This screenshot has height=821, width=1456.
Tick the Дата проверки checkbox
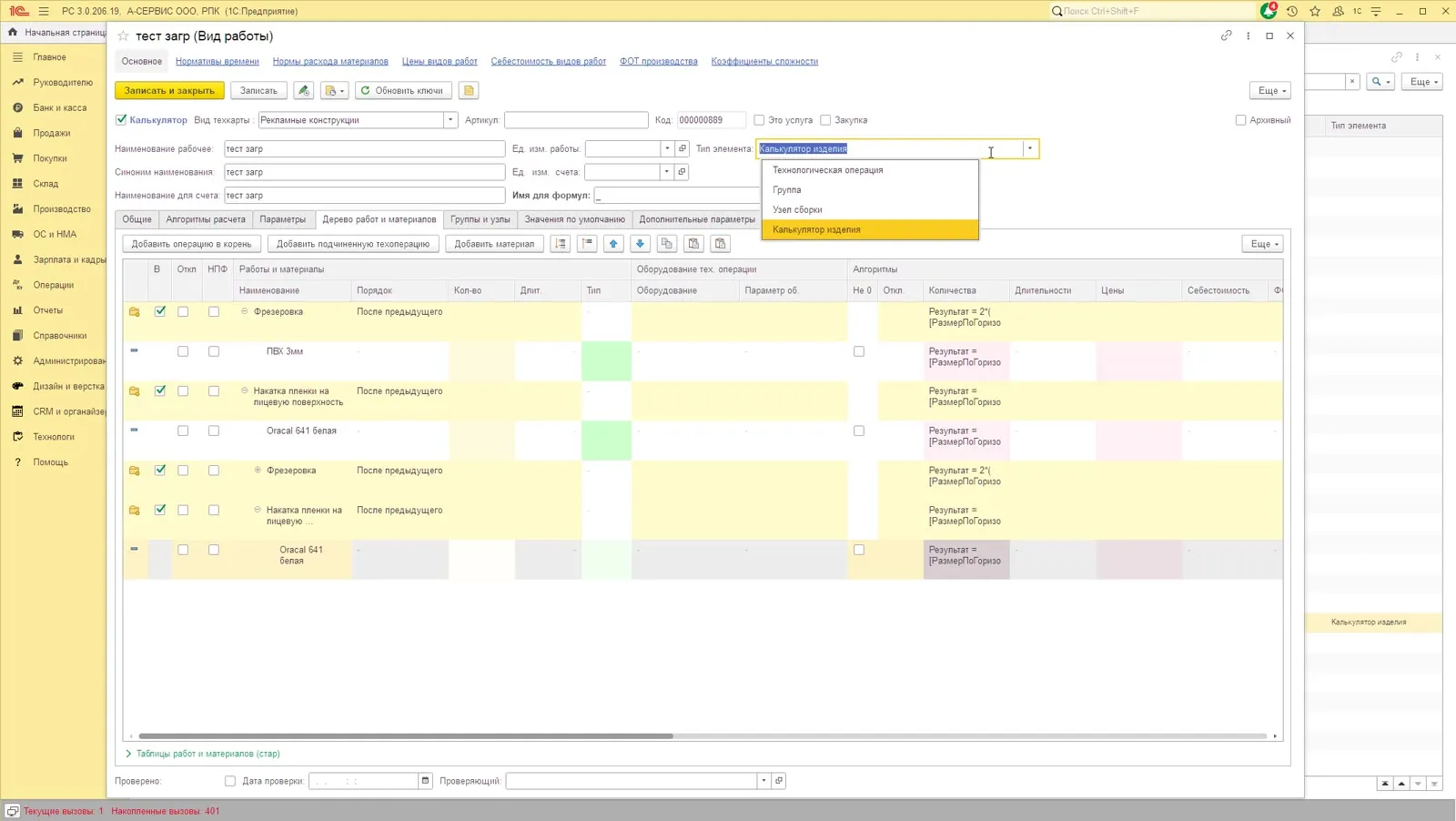click(x=230, y=781)
